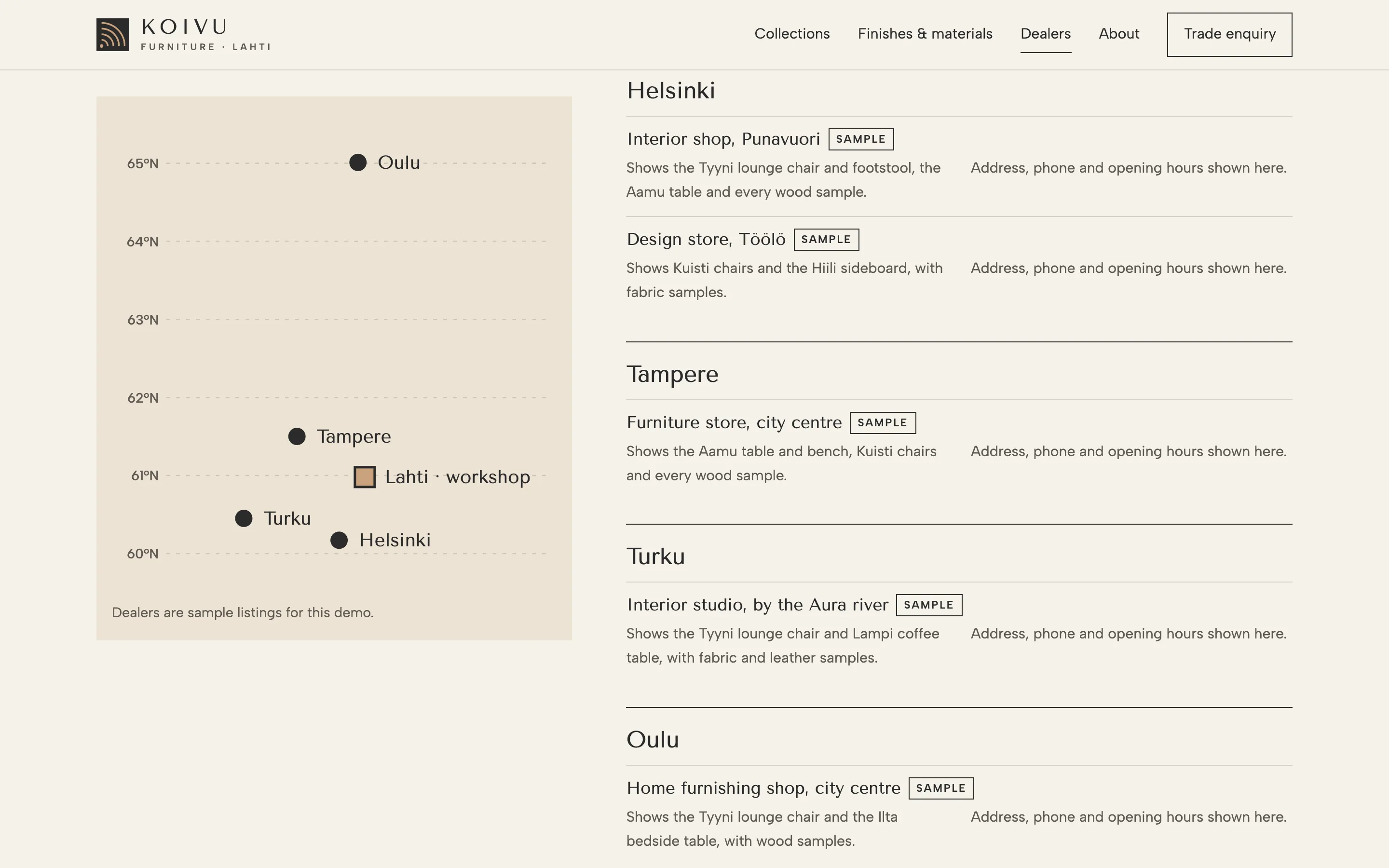Click the Oulu label on map
1389x868 pixels.
[399, 163]
